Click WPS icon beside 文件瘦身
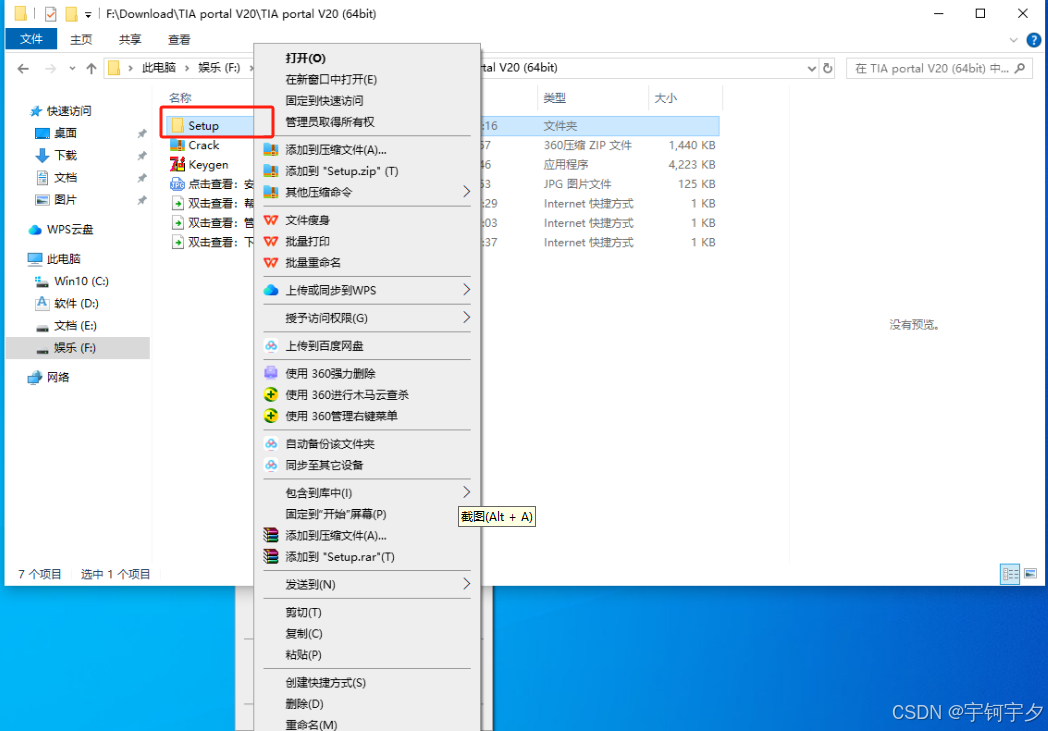Viewport: 1048px width, 731px height. click(271, 220)
